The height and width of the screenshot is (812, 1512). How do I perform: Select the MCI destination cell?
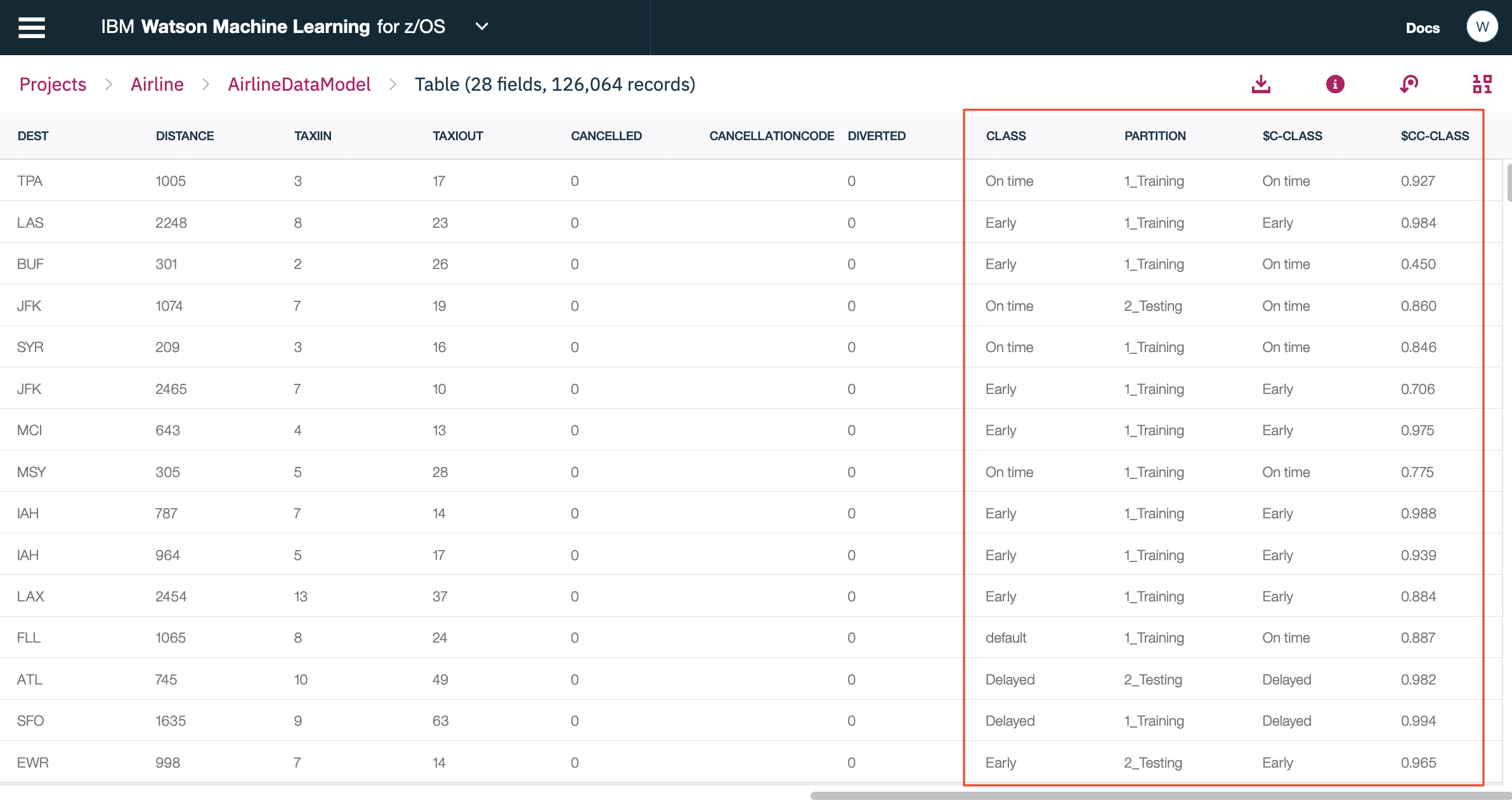pyautogui.click(x=29, y=430)
